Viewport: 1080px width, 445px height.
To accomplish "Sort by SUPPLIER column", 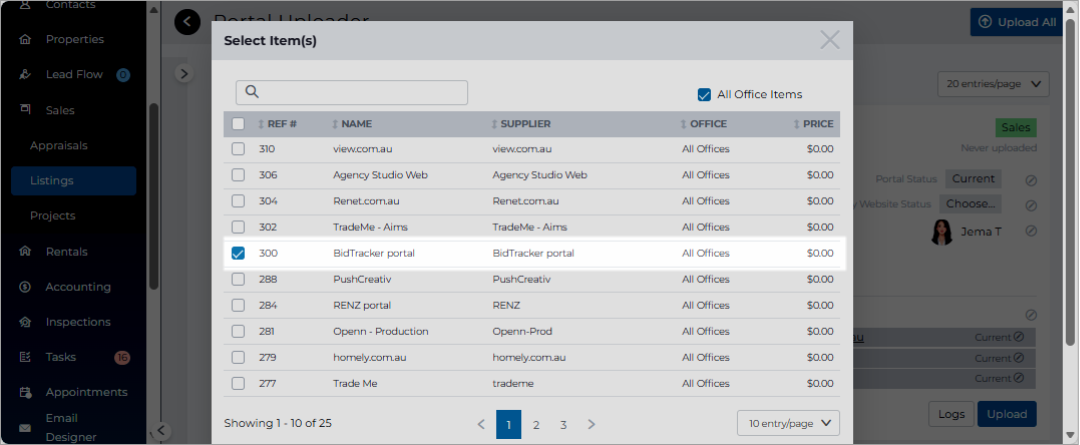I will (521, 124).
